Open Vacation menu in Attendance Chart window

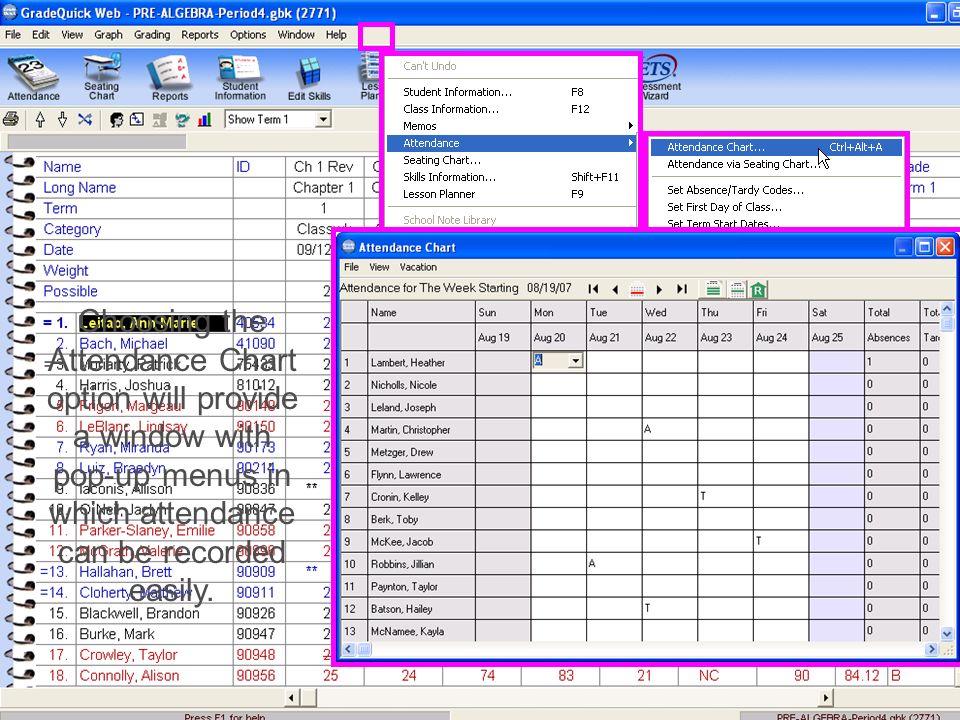[418, 267]
